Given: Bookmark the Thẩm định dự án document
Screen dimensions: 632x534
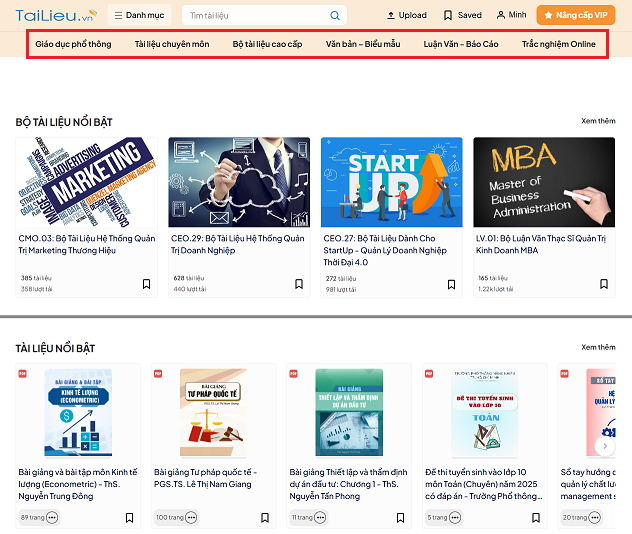Looking at the screenshot, I should [400, 517].
